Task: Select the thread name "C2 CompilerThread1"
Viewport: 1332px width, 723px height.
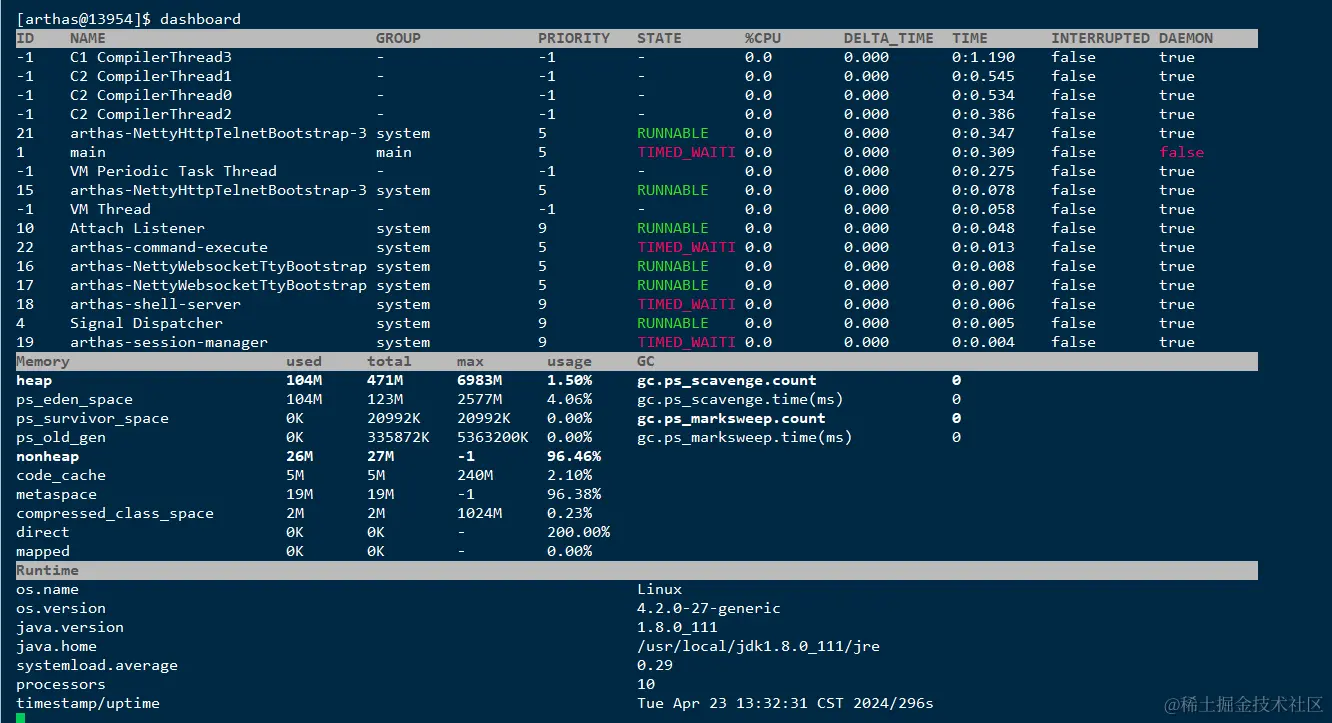Action: tap(151, 76)
